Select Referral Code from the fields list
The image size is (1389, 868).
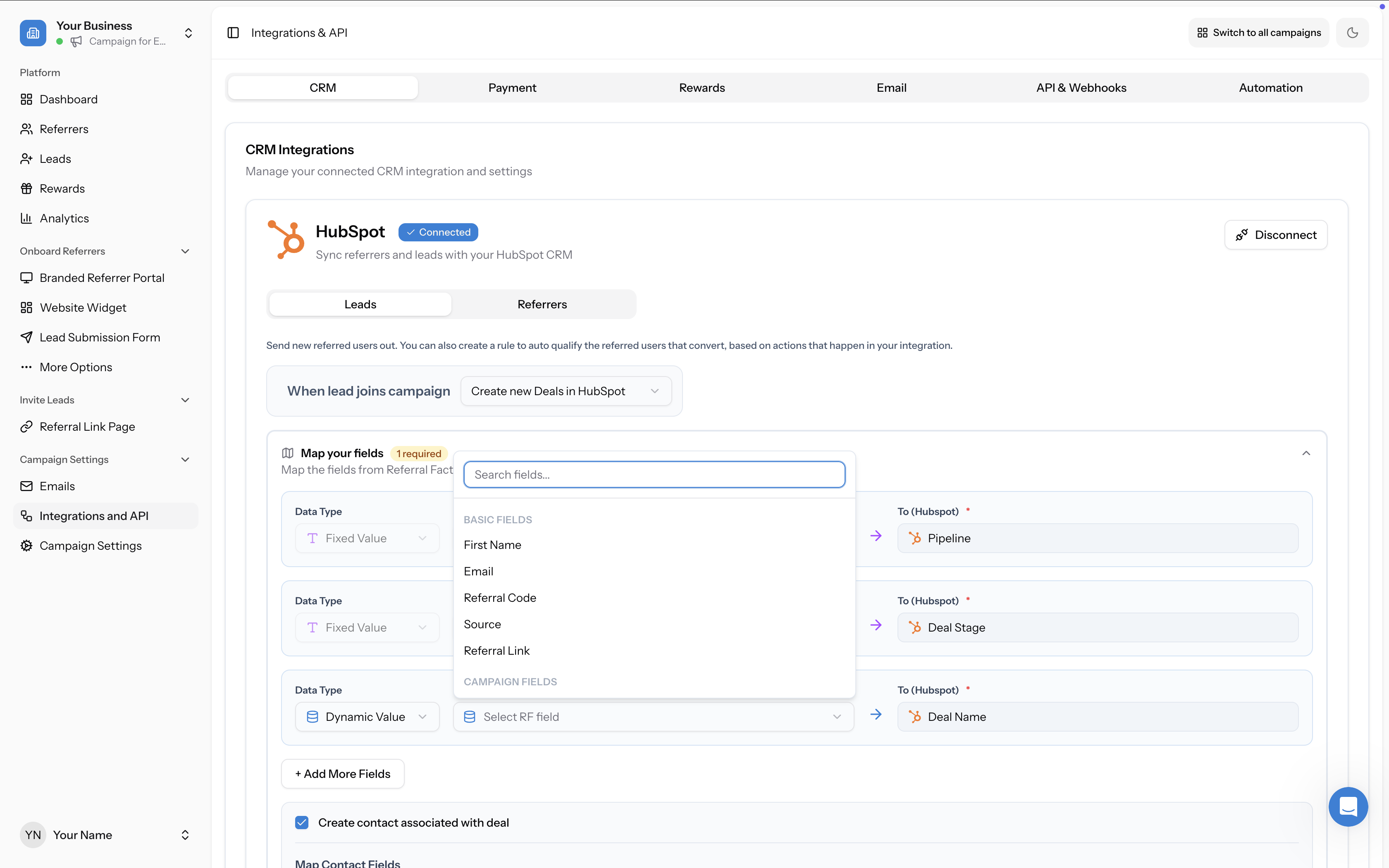click(x=499, y=598)
